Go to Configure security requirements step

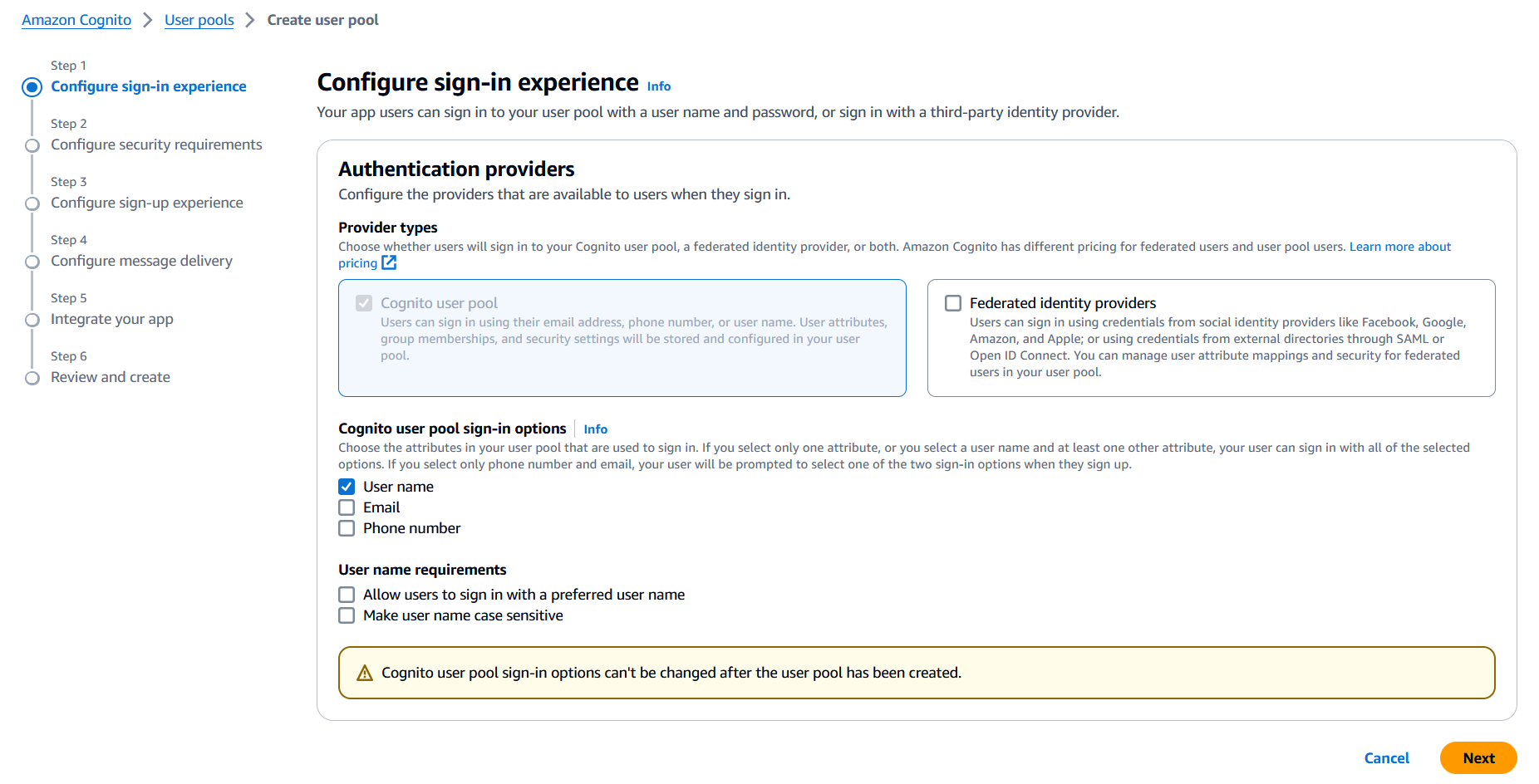coord(156,145)
